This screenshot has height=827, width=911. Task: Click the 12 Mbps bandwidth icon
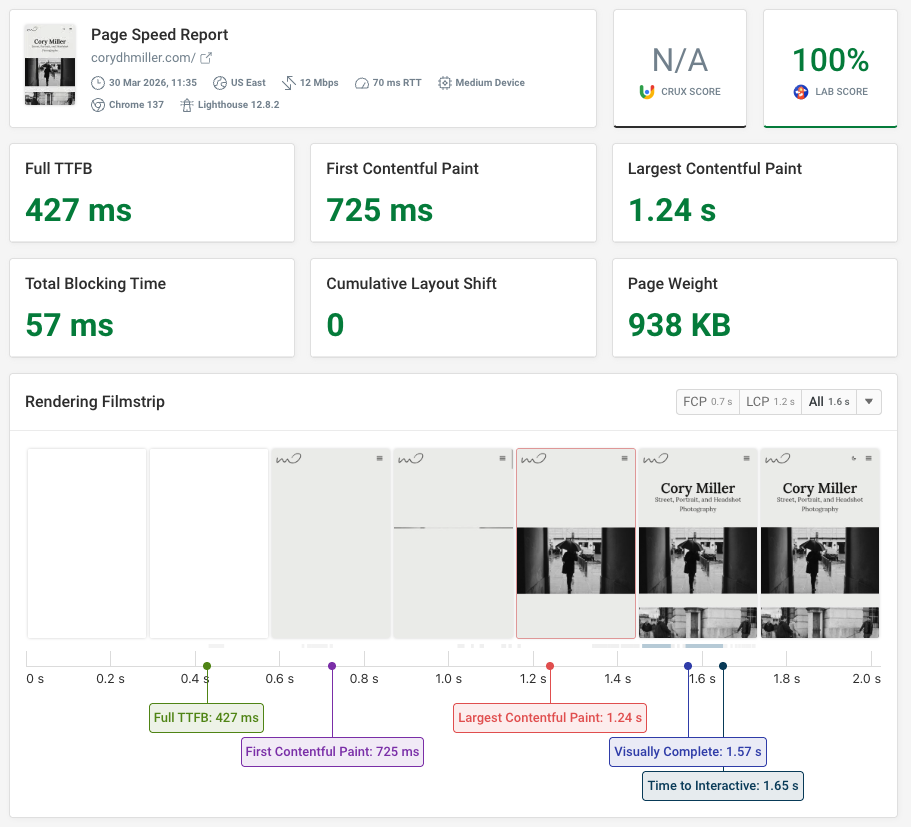(287, 83)
